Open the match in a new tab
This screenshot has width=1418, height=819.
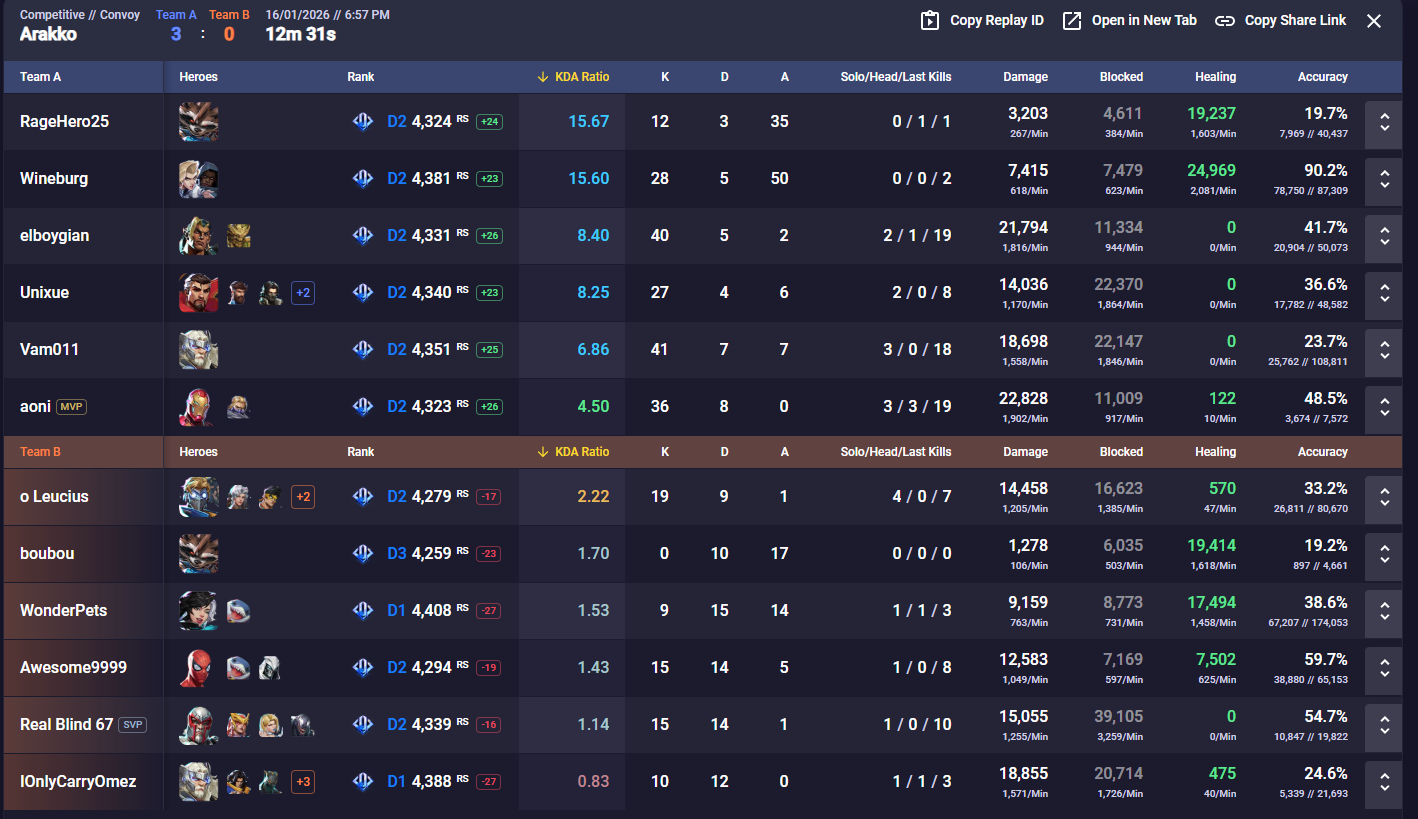1129,20
